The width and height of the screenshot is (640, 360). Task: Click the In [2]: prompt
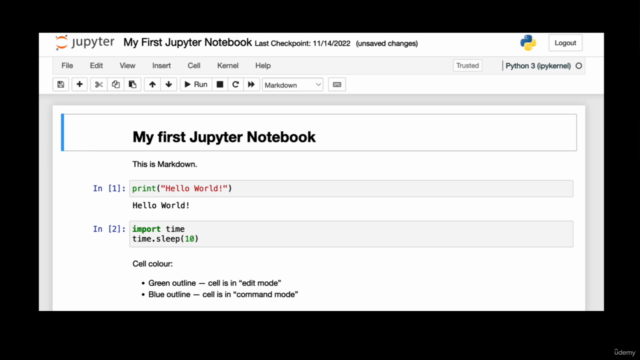109,229
